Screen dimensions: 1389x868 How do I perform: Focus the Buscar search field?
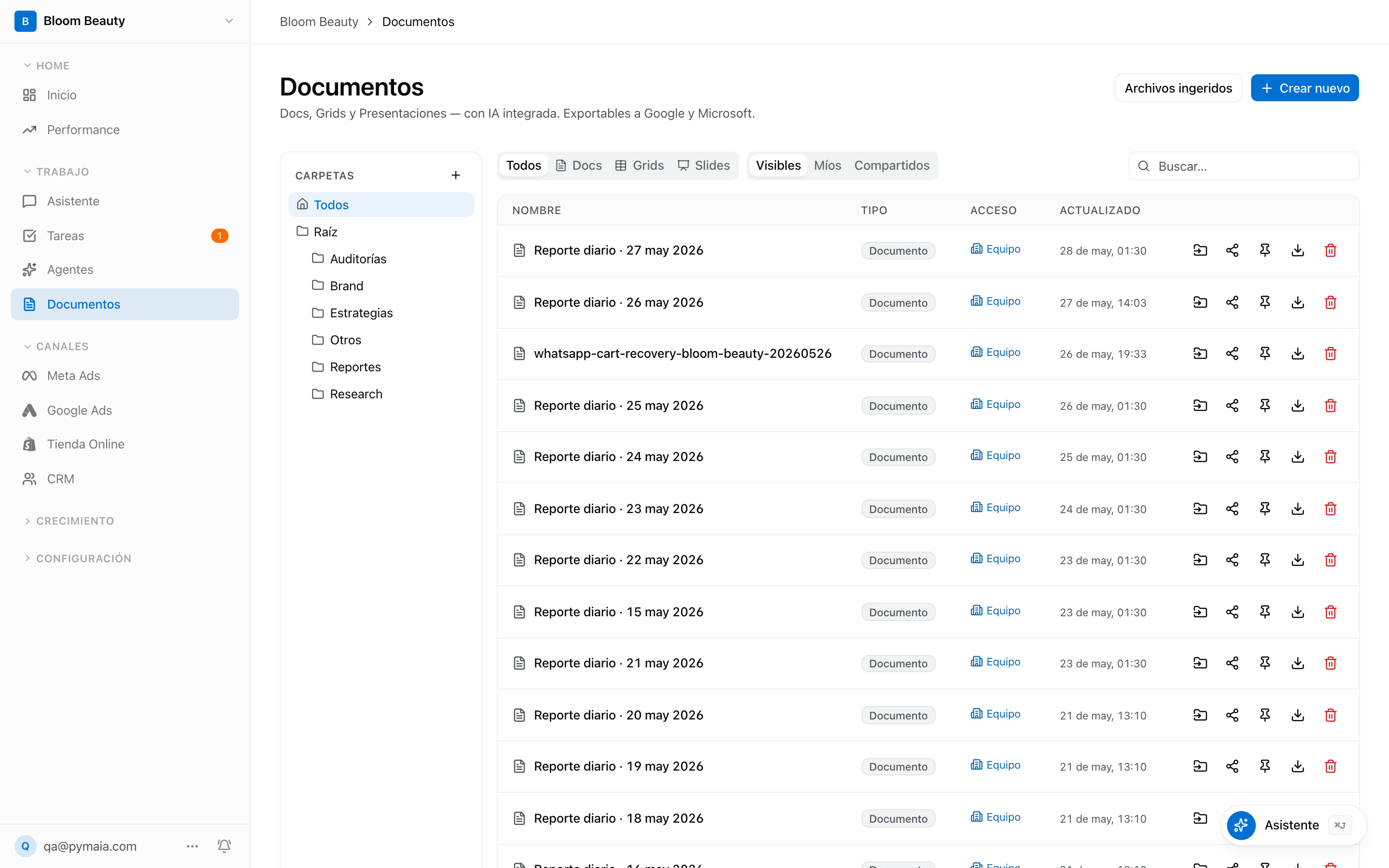tap(1244, 166)
